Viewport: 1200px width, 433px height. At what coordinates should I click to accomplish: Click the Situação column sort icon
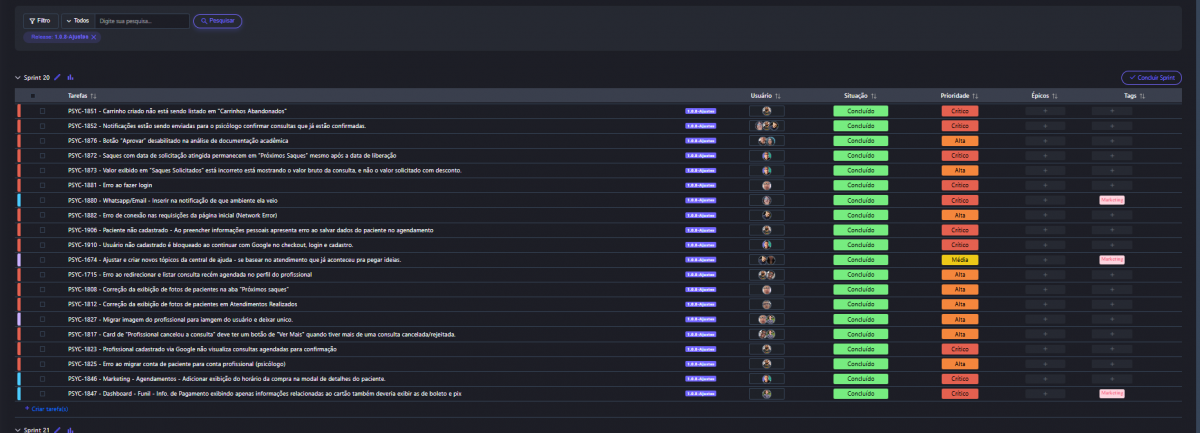tap(876, 96)
